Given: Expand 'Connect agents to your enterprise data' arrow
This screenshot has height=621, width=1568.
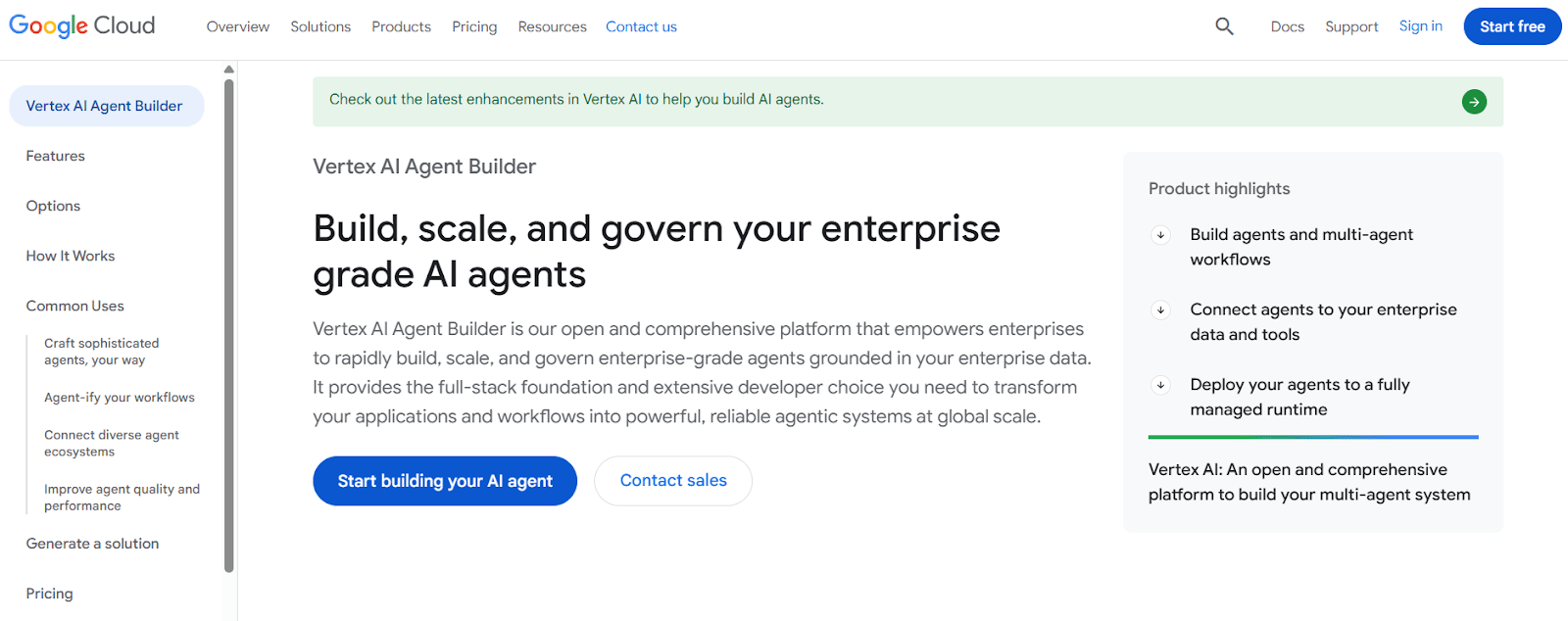Looking at the screenshot, I should [1160, 310].
